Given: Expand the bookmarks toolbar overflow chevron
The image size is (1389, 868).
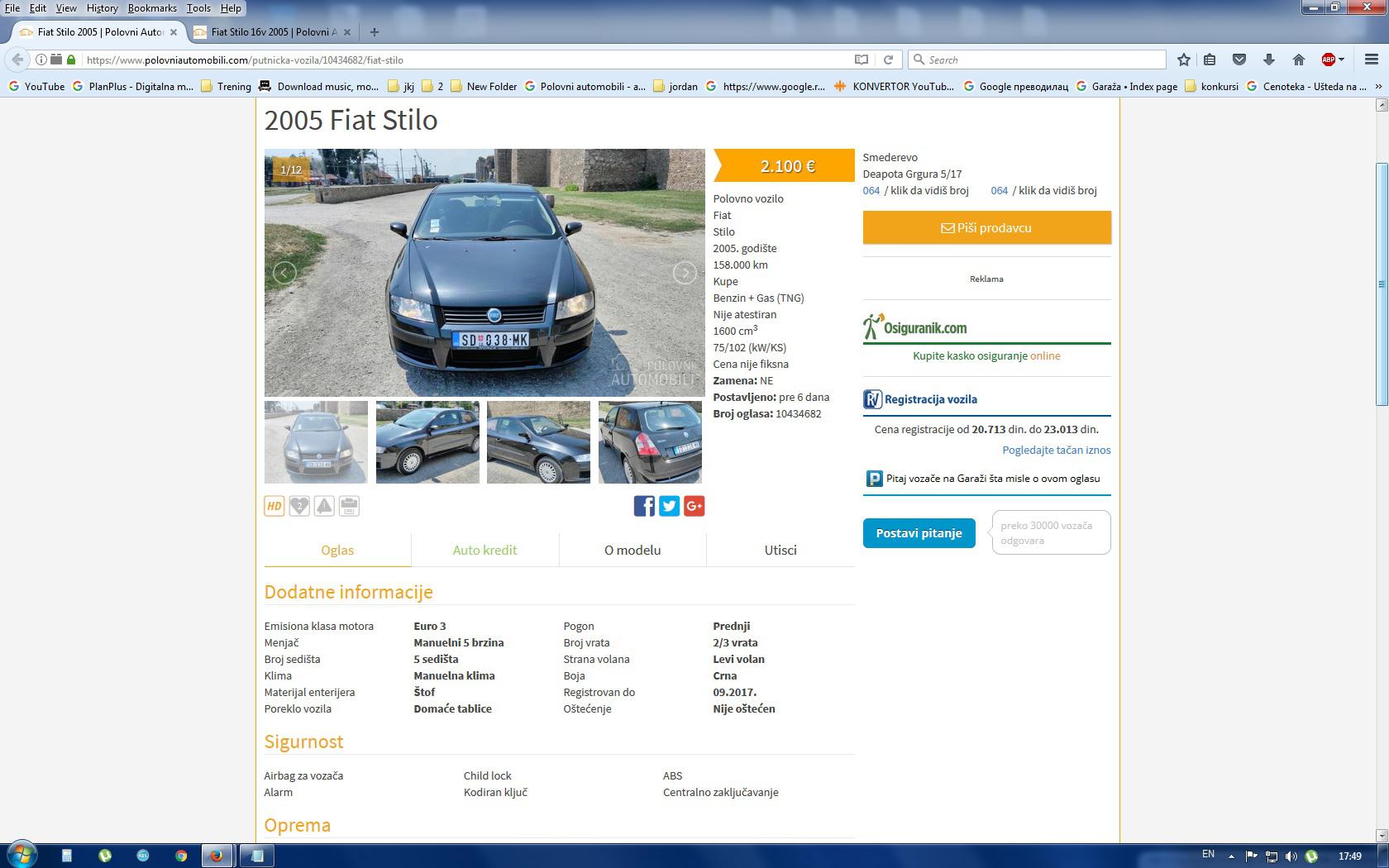Looking at the screenshot, I should point(1378,86).
